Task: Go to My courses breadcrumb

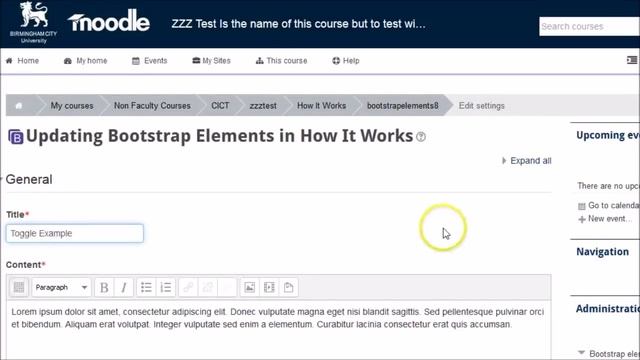Action: [x=72, y=106]
